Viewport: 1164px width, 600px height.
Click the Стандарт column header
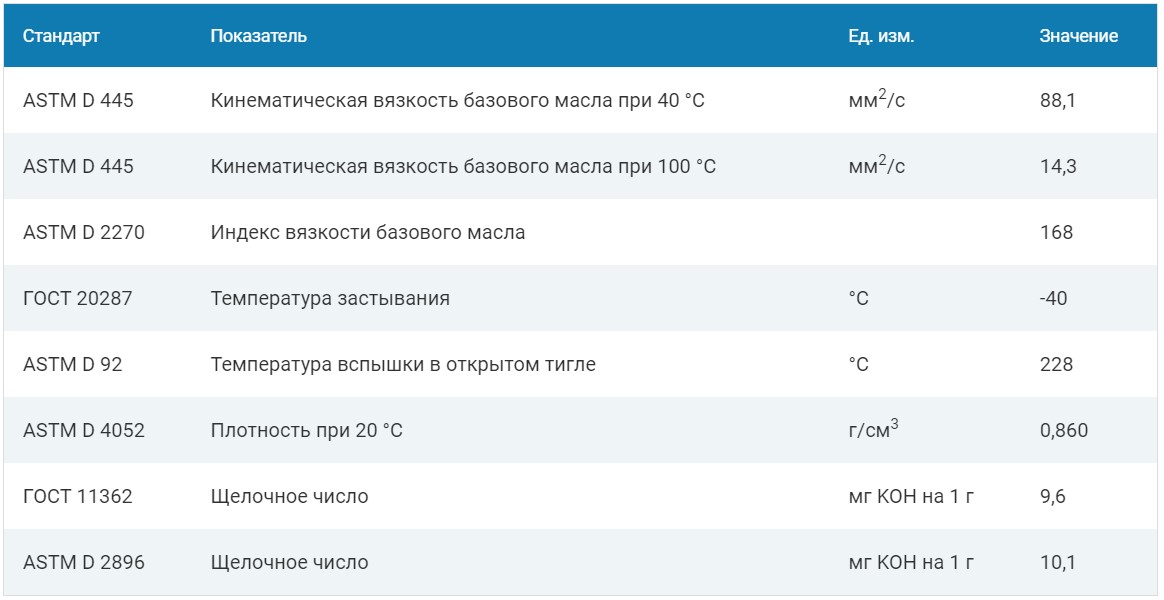(61, 36)
